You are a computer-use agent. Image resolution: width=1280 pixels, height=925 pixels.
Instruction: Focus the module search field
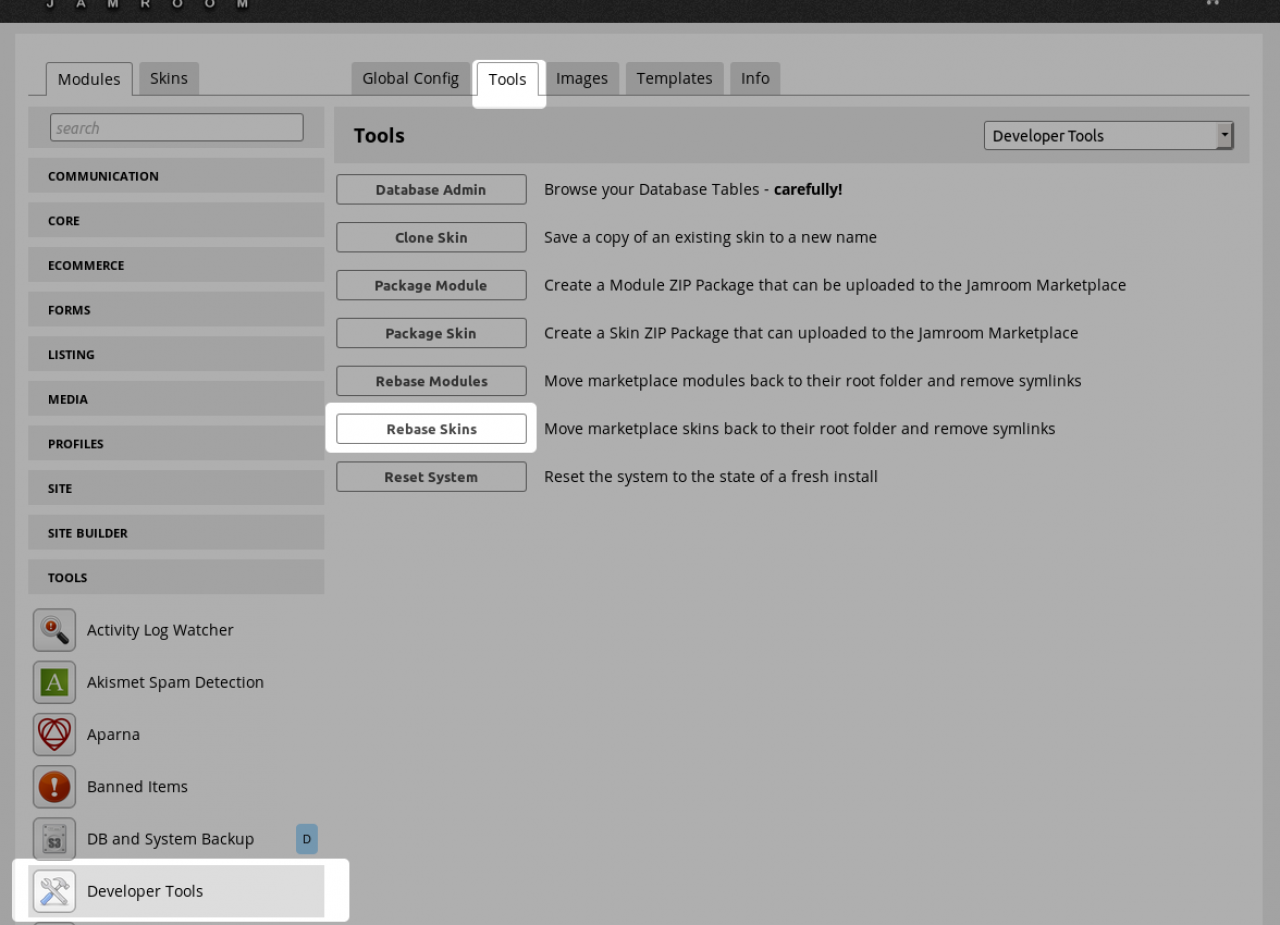click(177, 128)
